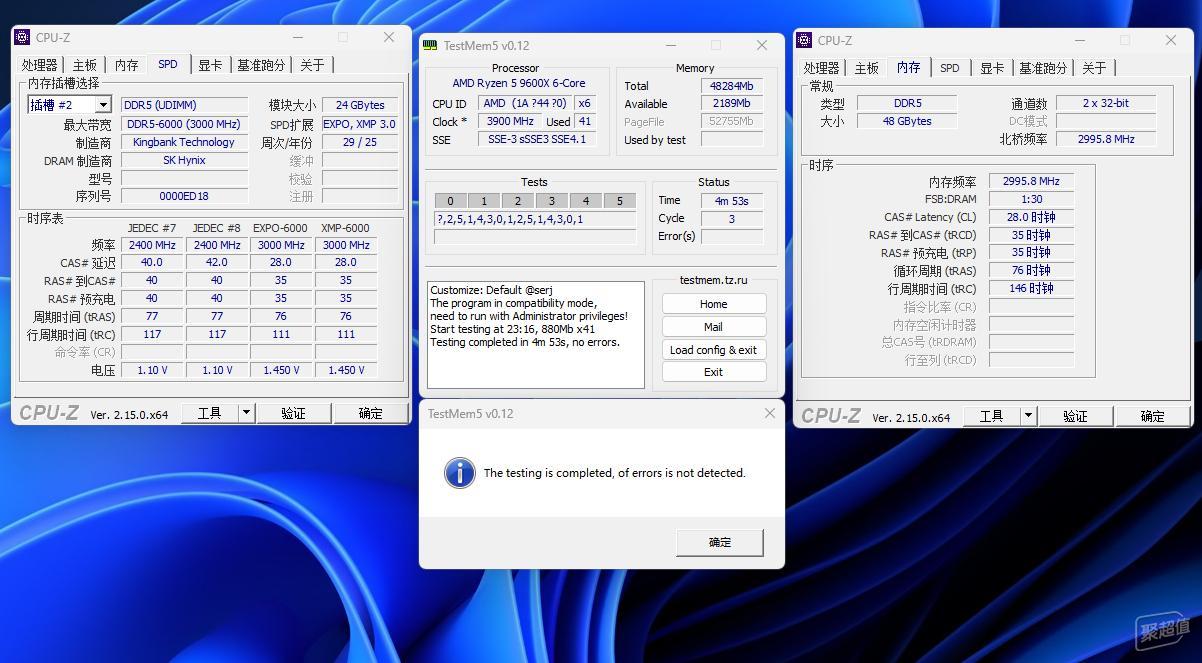
Task: Close the TestMem5 completion dialog
Action: 769,413
